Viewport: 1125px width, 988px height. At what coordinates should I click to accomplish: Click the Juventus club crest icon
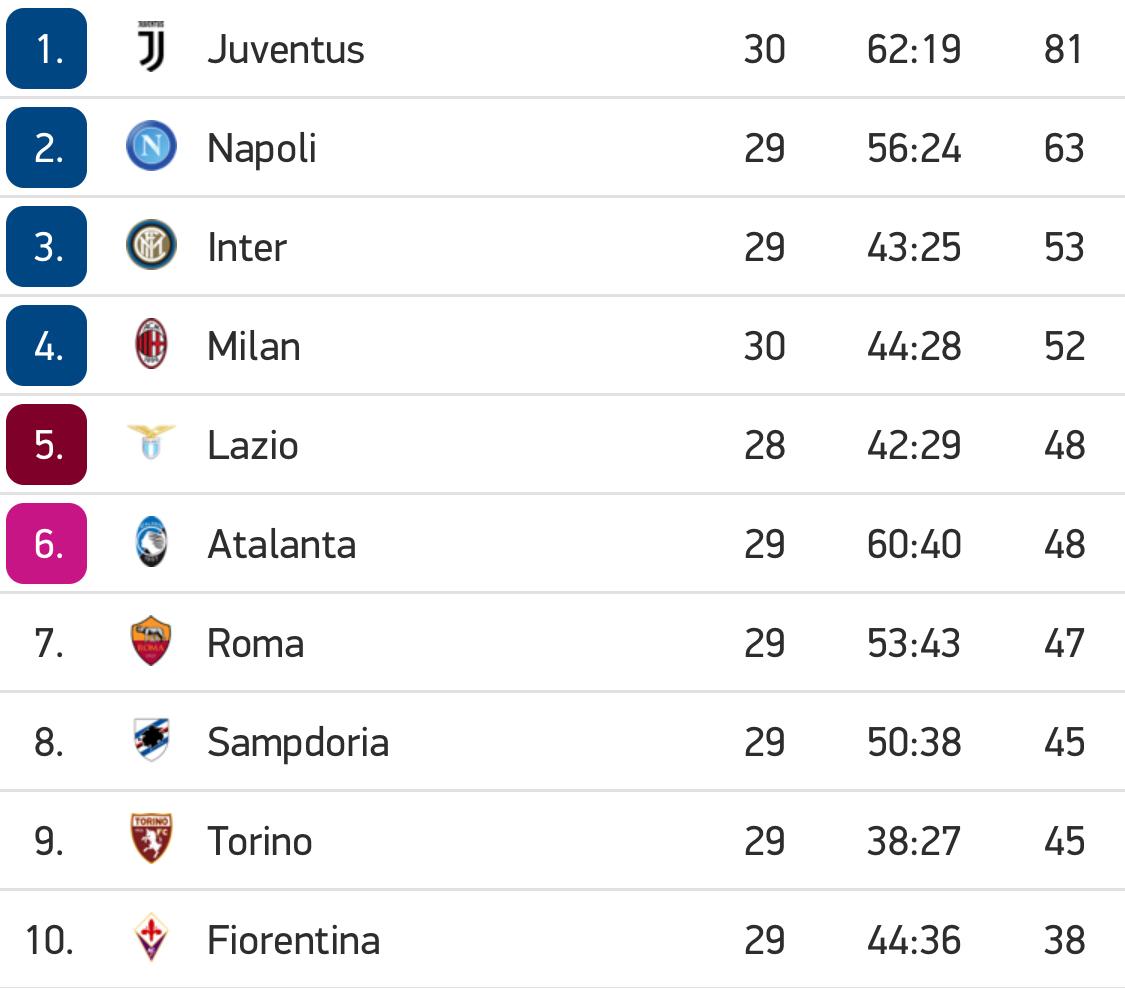point(152,49)
